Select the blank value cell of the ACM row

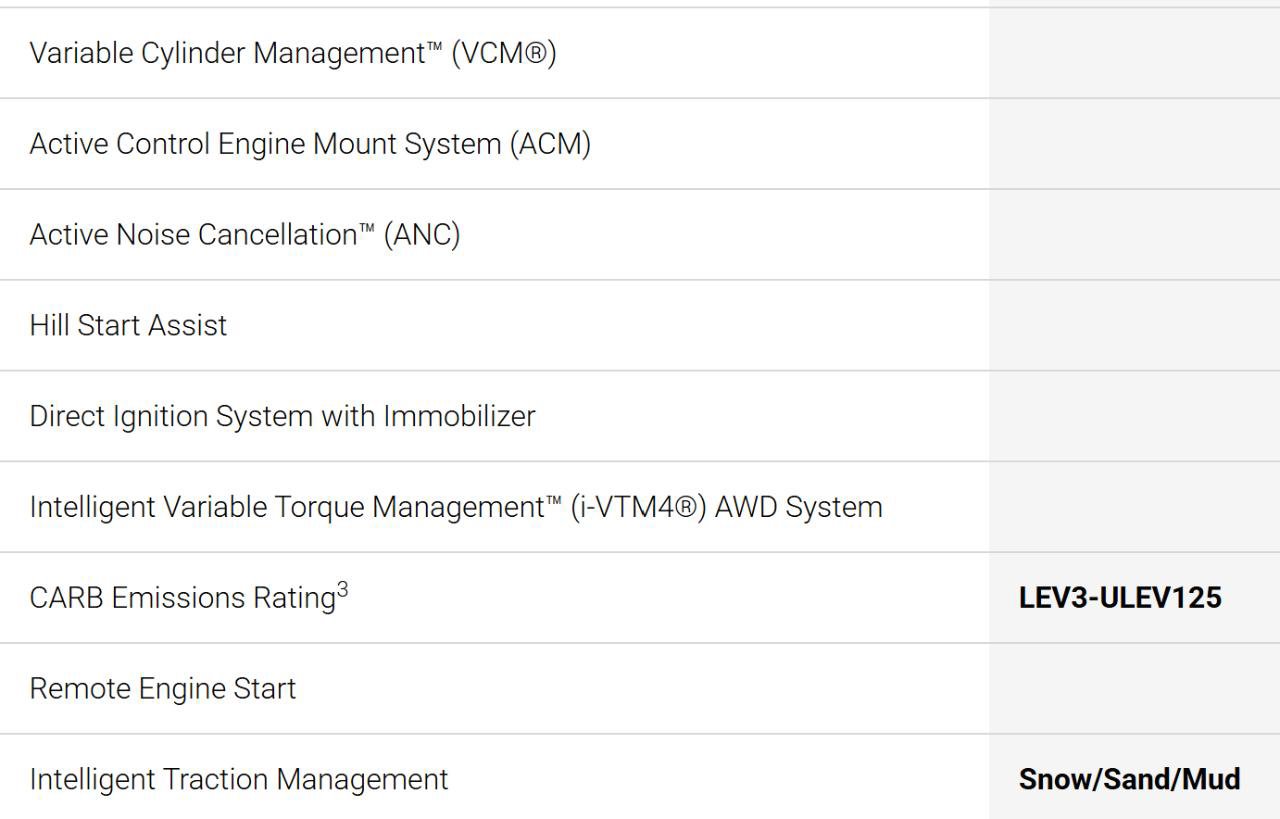pyautogui.click(x=1135, y=144)
